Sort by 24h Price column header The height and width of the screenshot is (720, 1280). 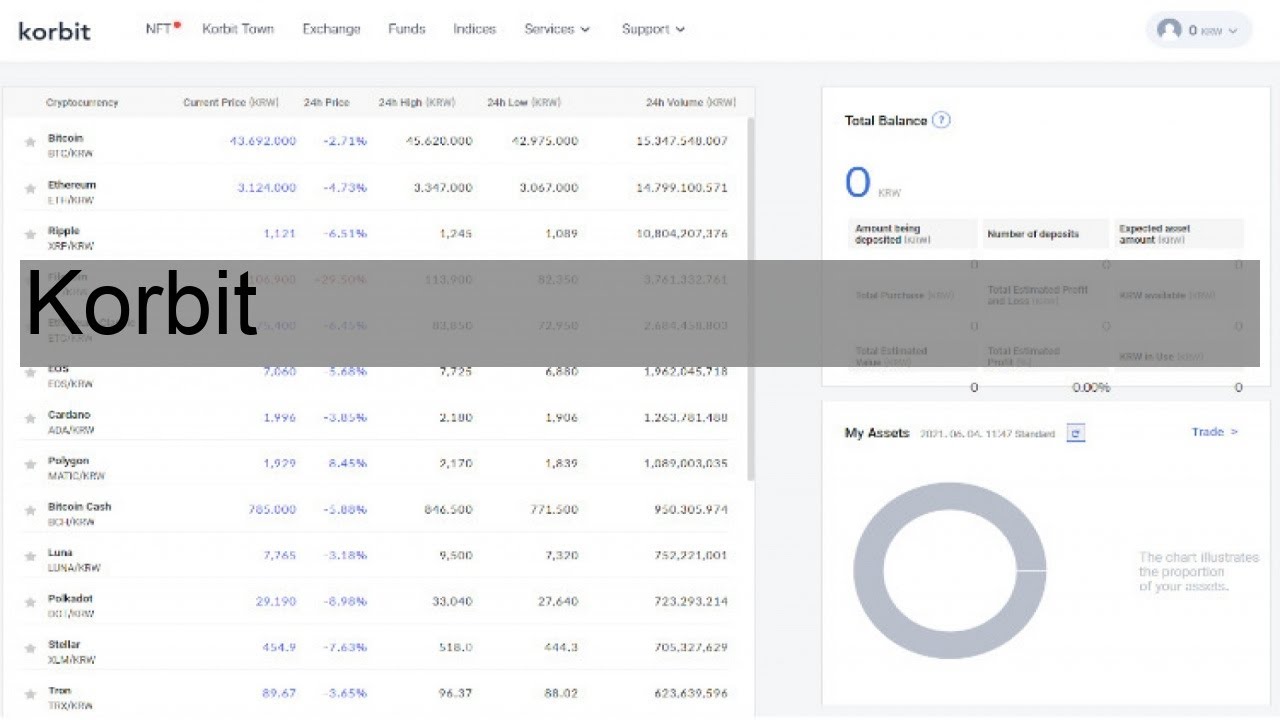pyautogui.click(x=327, y=103)
